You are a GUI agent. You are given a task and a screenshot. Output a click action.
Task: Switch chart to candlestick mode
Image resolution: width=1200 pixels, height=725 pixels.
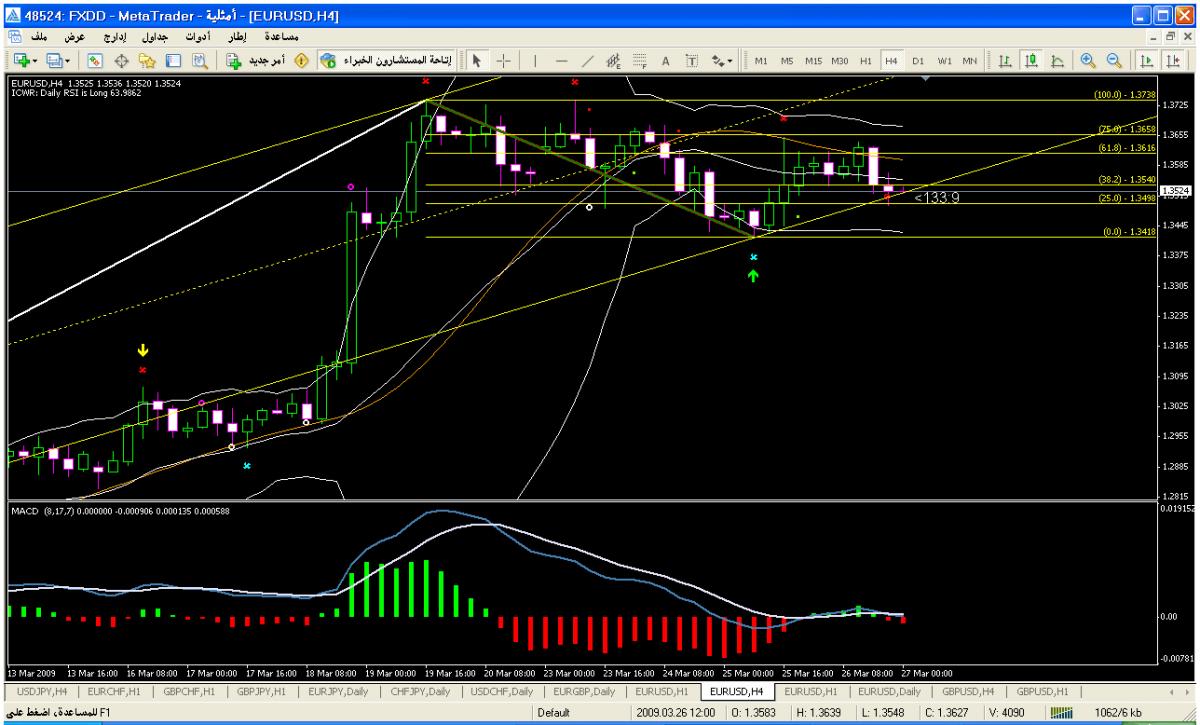click(x=1031, y=61)
